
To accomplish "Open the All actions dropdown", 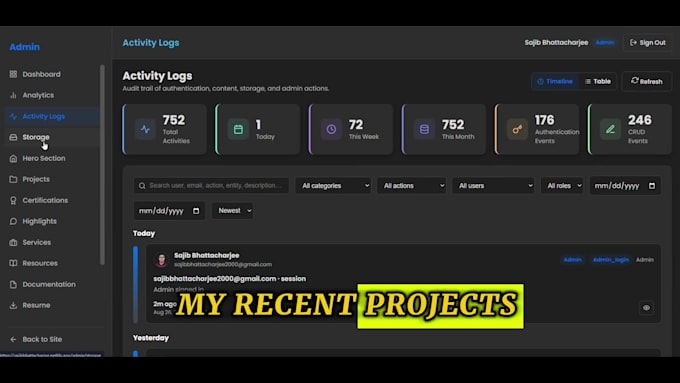I will pyautogui.click(x=412, y=186).
